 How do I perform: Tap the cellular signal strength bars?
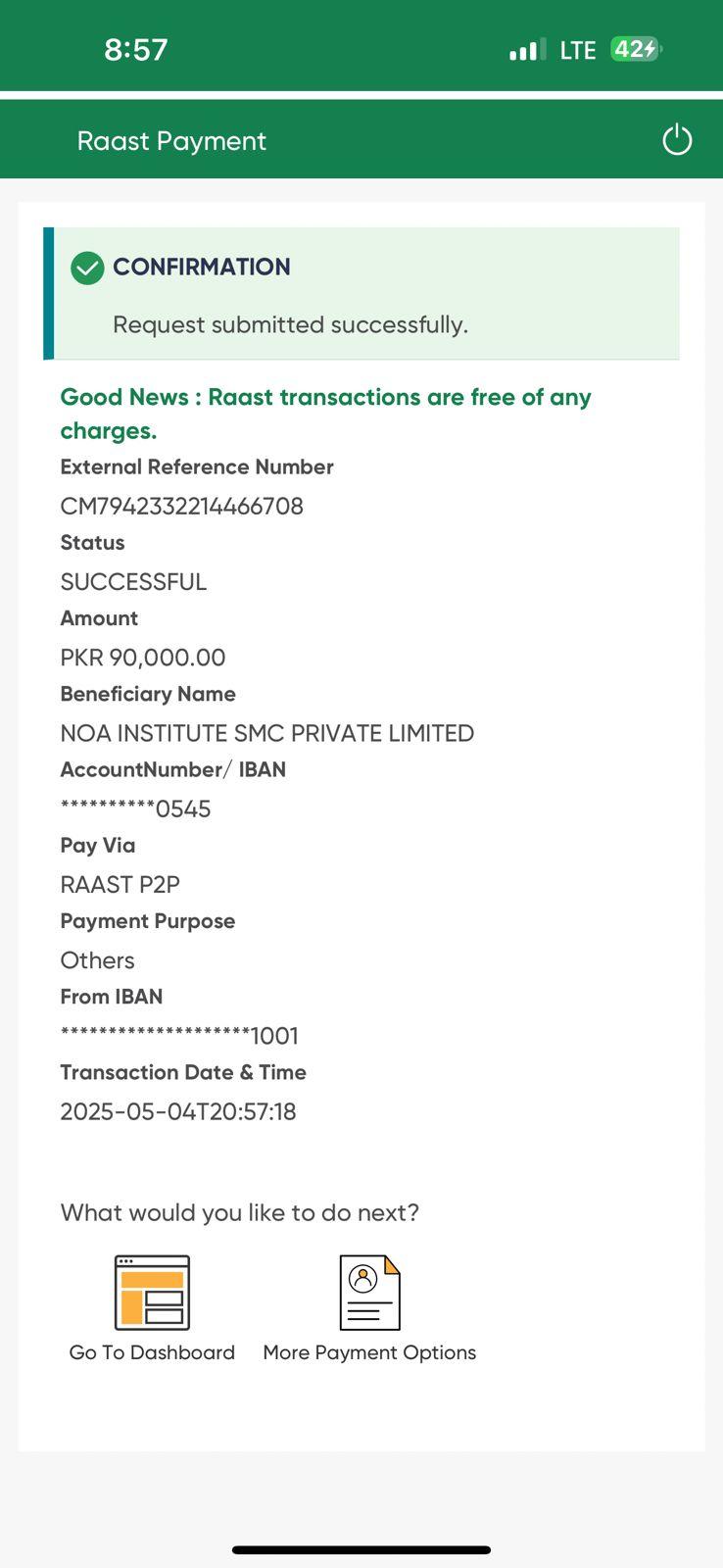(x=527, y=50)
